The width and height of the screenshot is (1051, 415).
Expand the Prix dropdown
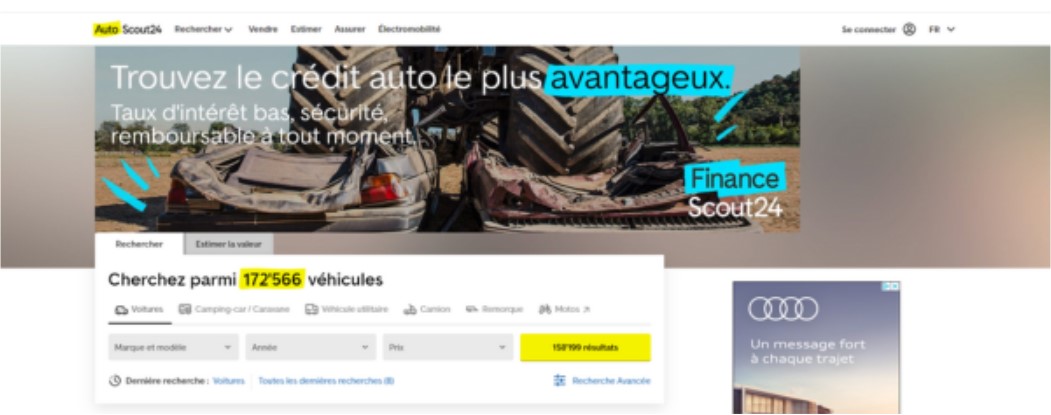point(448,347)
